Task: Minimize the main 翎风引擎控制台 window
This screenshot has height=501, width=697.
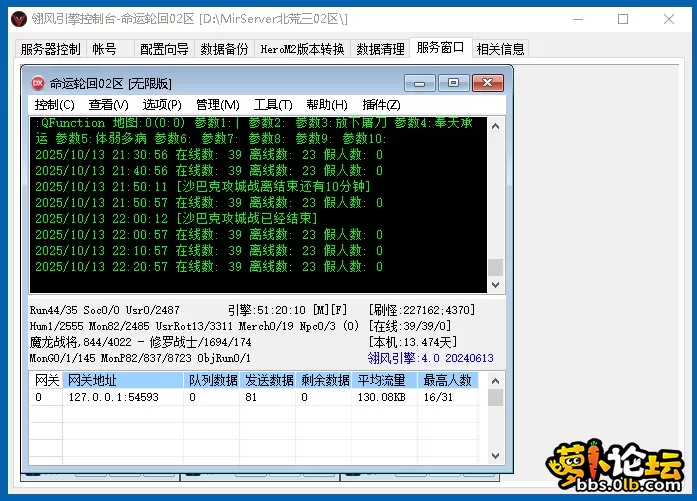Action: click(x=577, y=19)
